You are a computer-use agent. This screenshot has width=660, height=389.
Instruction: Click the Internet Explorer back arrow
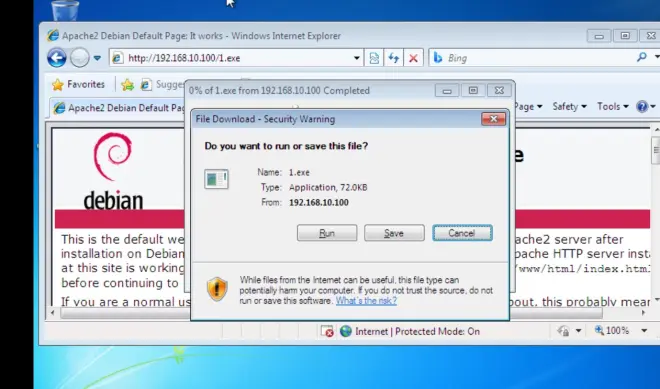coord(56,58)
